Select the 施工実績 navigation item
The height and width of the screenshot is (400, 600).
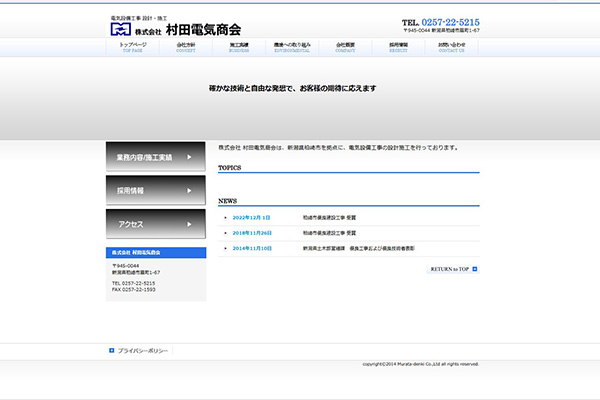[239, 47]
